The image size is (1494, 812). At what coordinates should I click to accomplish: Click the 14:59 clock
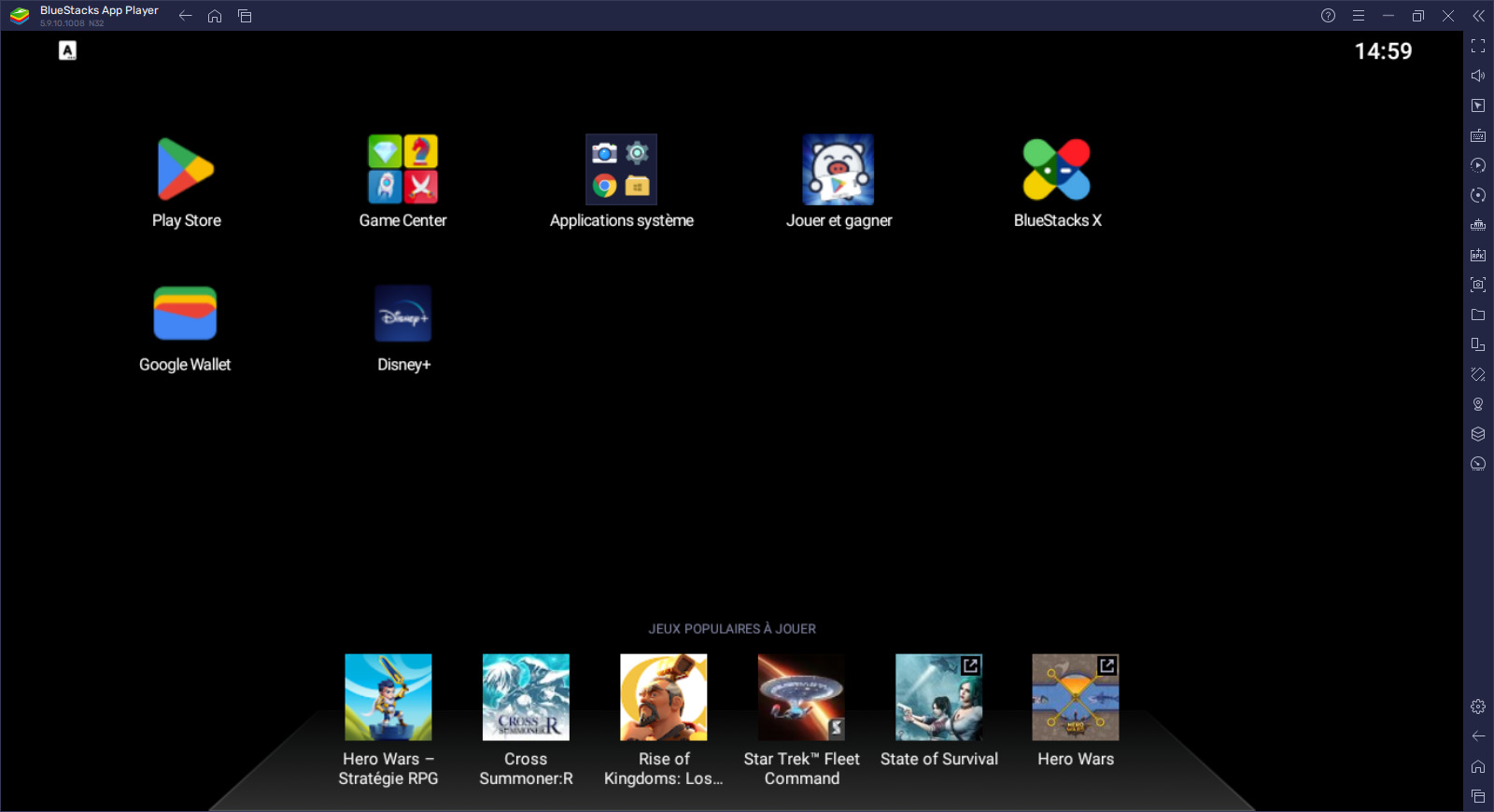pyautogui.click(x=1383, y=51)
